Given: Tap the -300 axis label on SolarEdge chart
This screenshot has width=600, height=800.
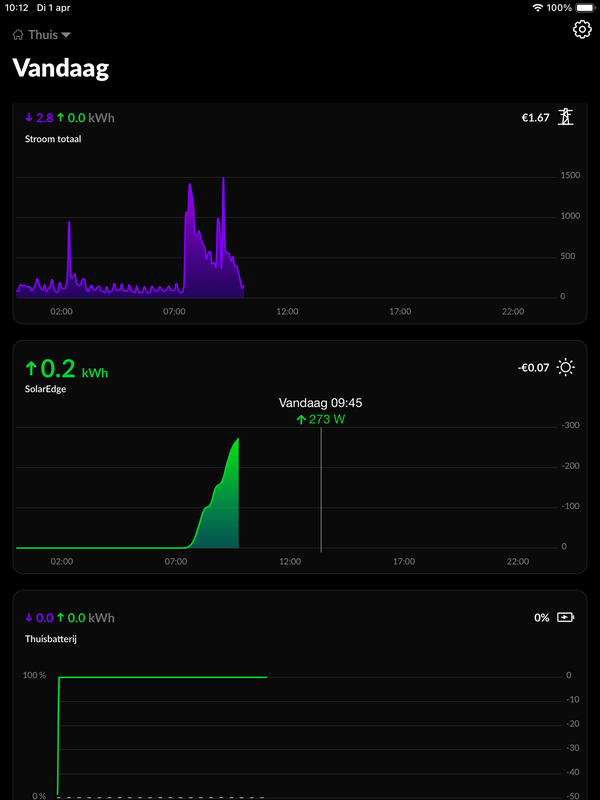Looking at the screenshot, I should pyautogui.click(x=570, y=426).
